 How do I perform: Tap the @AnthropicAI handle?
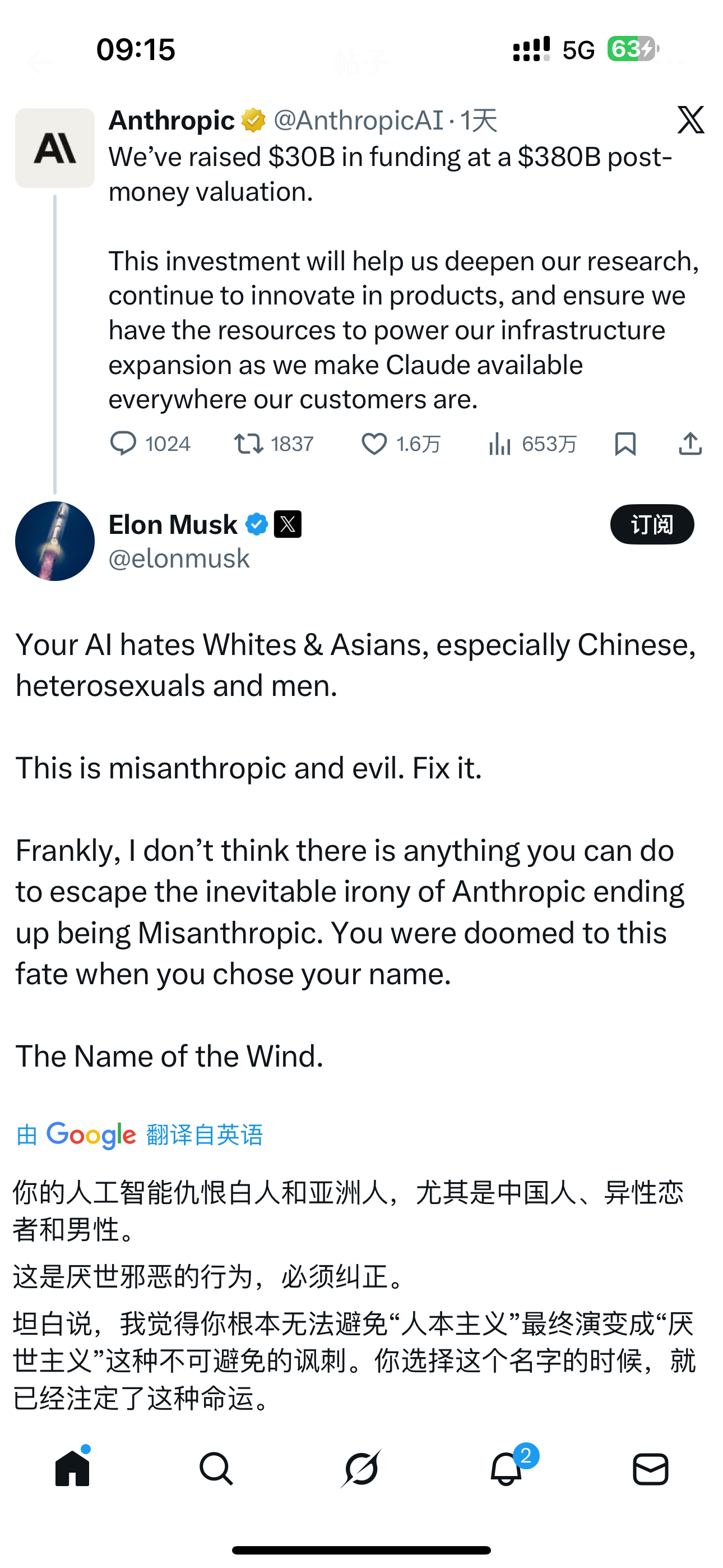coord(358,121)
